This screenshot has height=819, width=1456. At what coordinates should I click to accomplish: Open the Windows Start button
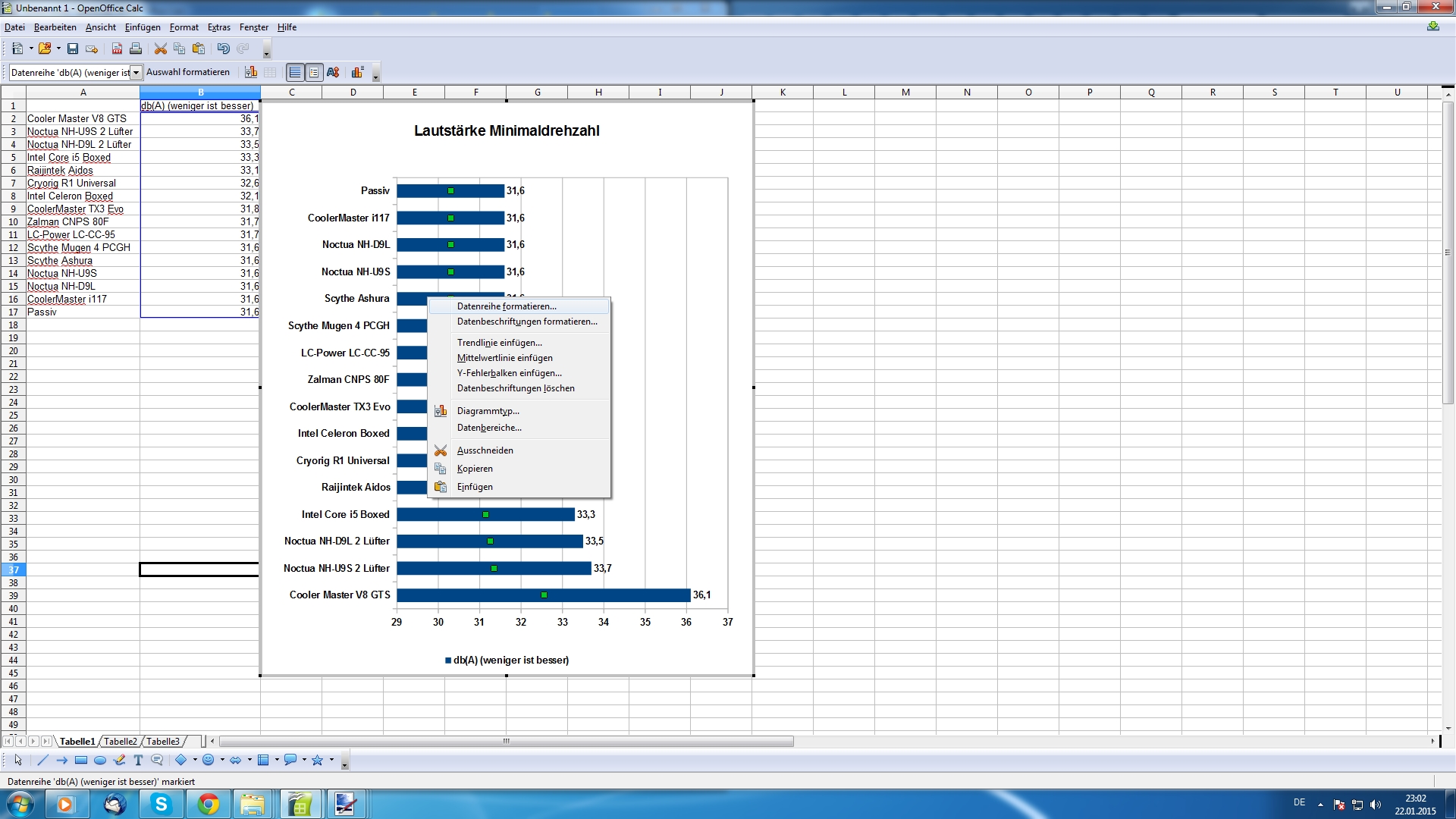20,805
